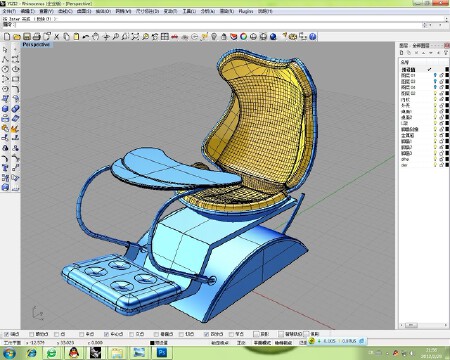Click the Undo arrow icon

coord(86,37)
